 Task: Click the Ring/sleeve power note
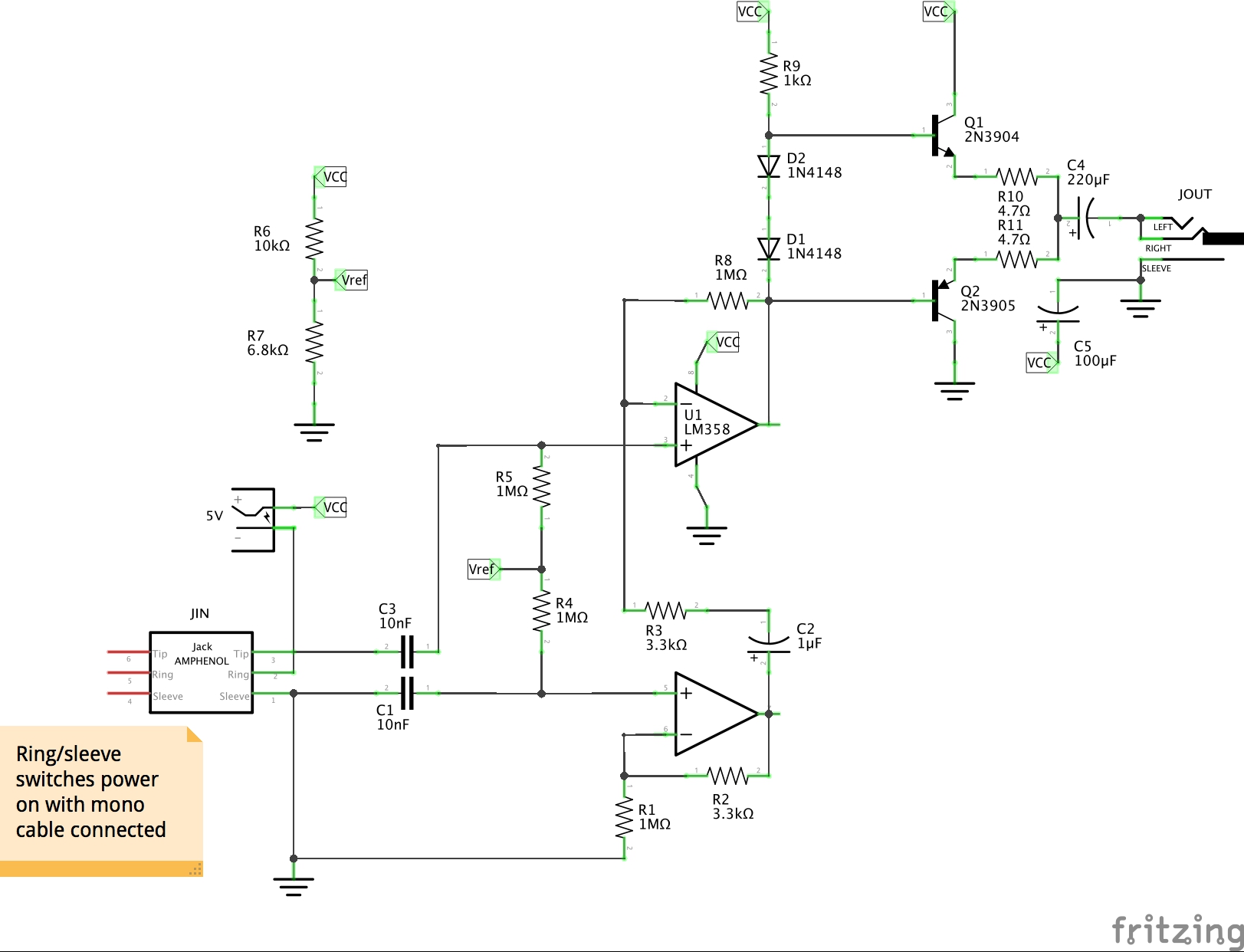101,801
